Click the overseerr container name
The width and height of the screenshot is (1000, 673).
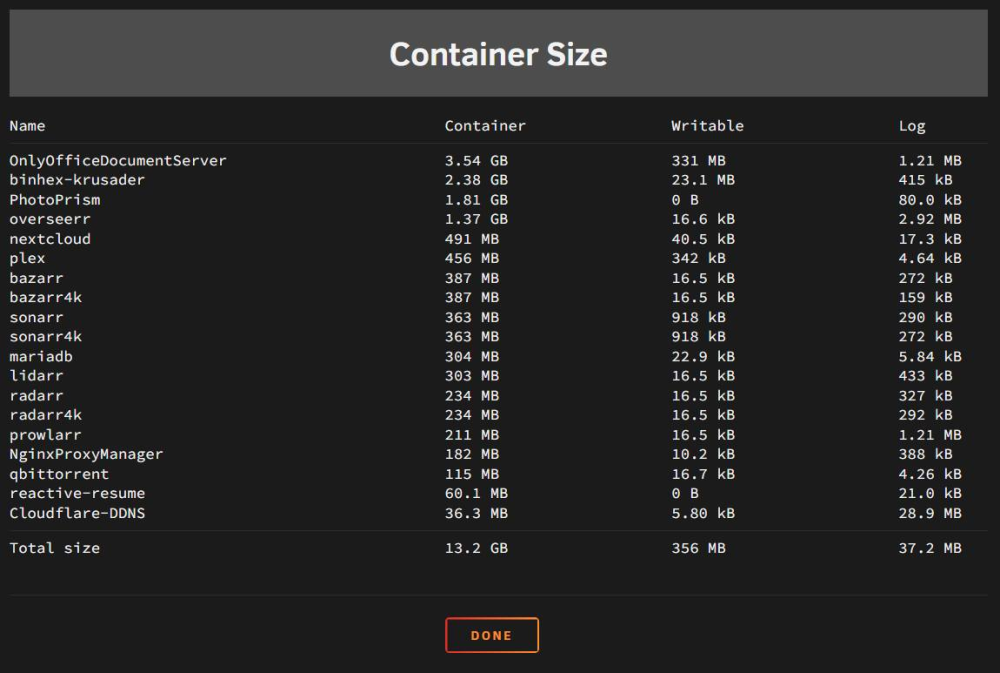pos(50,219)
